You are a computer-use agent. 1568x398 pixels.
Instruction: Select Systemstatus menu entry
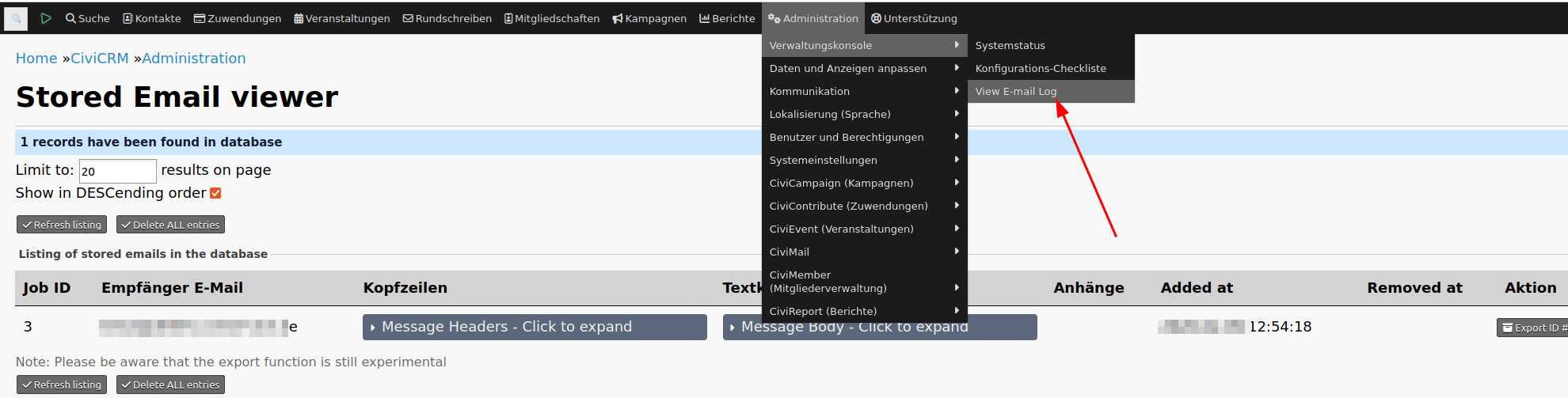coord(1010,45)
